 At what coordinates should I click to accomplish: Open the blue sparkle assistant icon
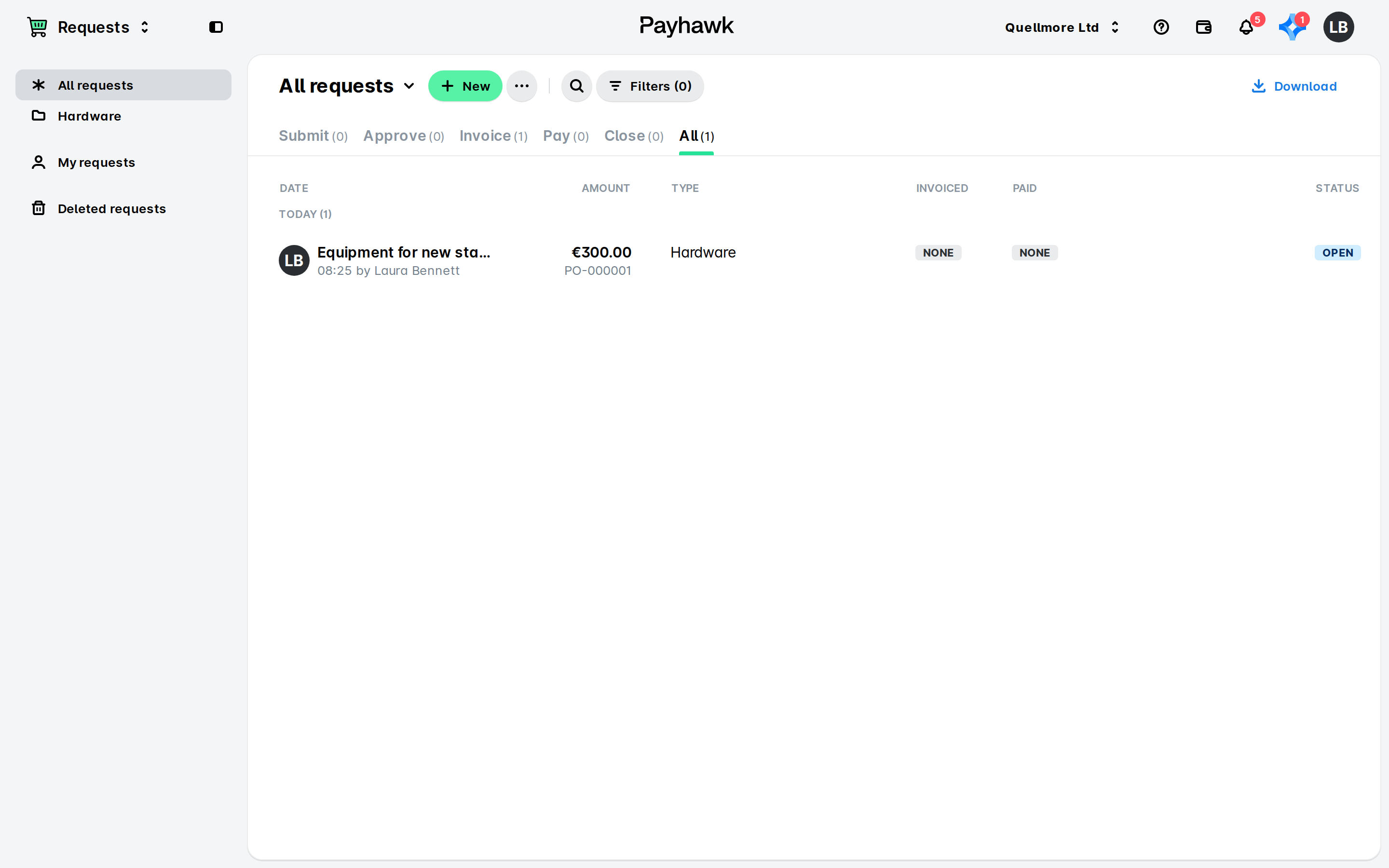tap(1292, 27)
